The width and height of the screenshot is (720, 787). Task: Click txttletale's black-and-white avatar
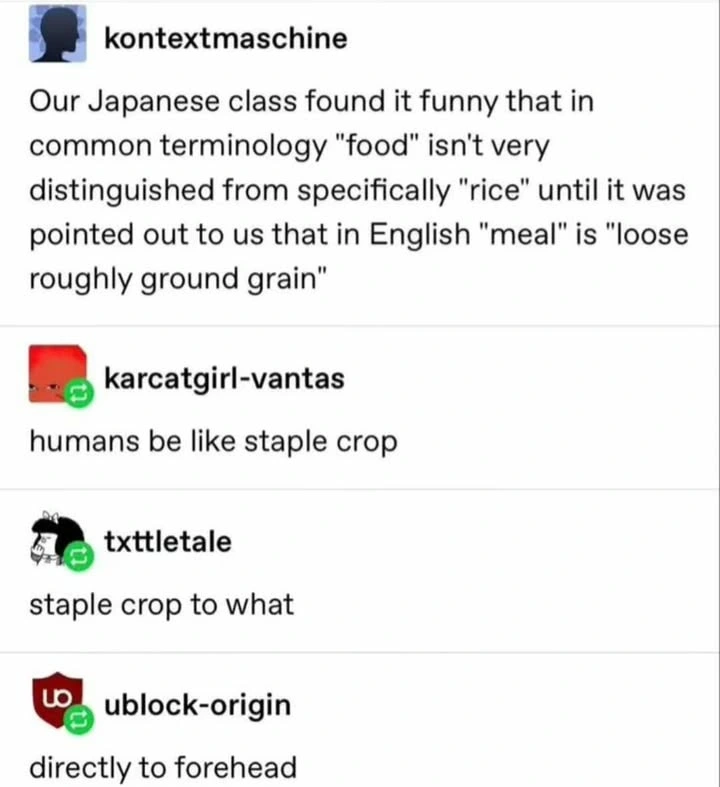(56, 541)
